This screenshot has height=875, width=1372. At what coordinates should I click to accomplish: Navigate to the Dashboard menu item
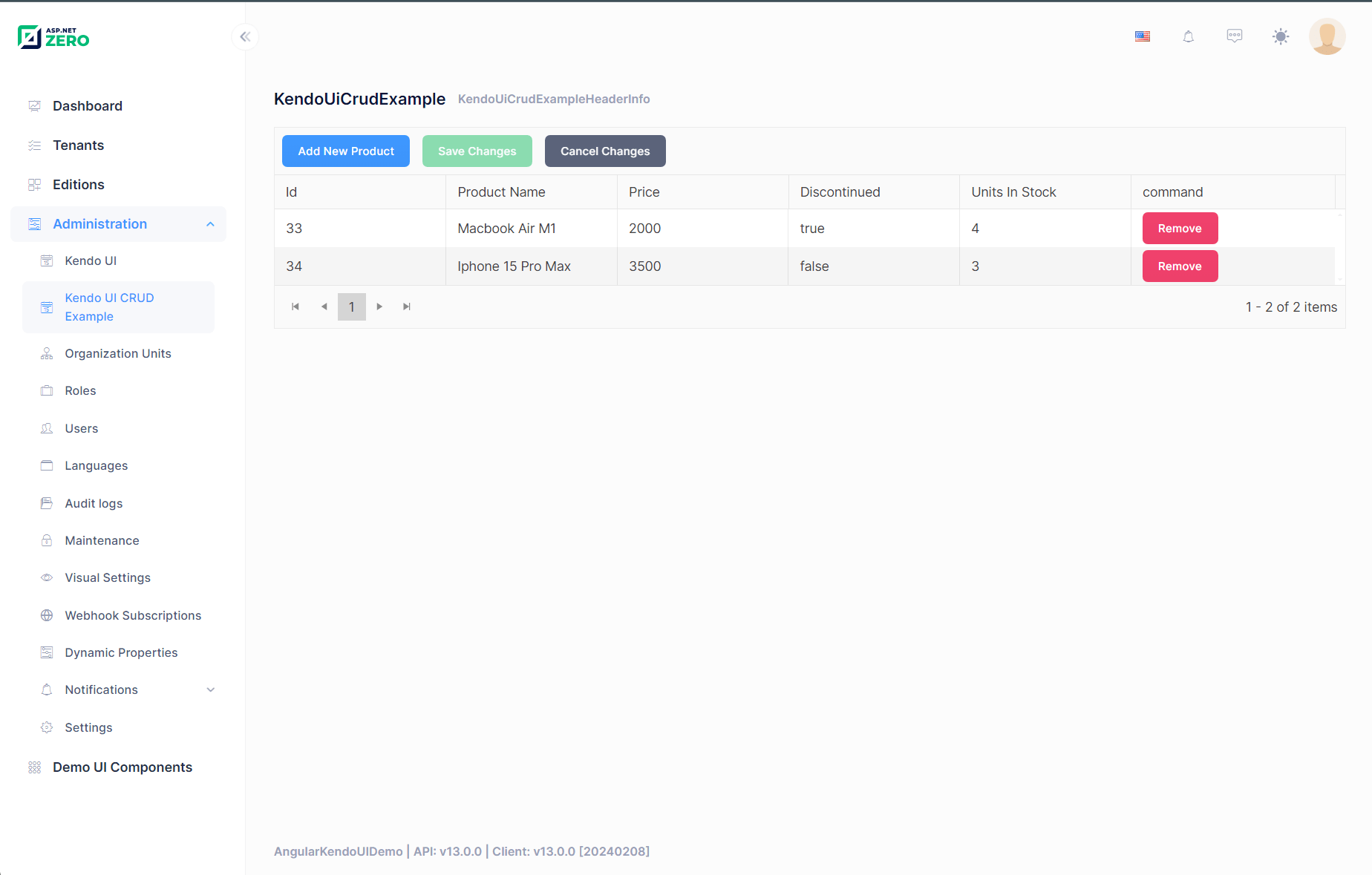point(88,105)
